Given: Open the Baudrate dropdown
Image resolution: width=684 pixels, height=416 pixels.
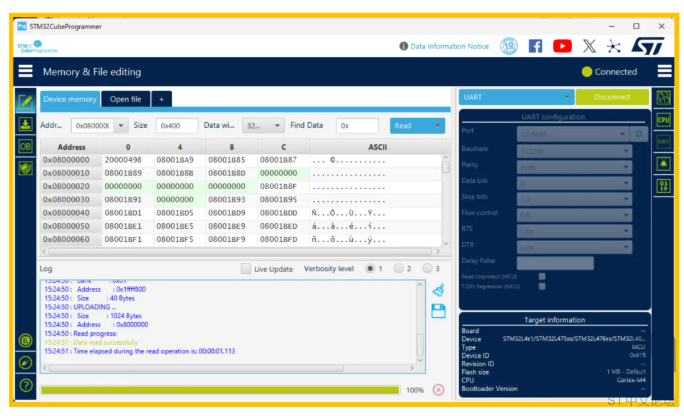Looking at the screenshot, I should [x=574, y=151].
